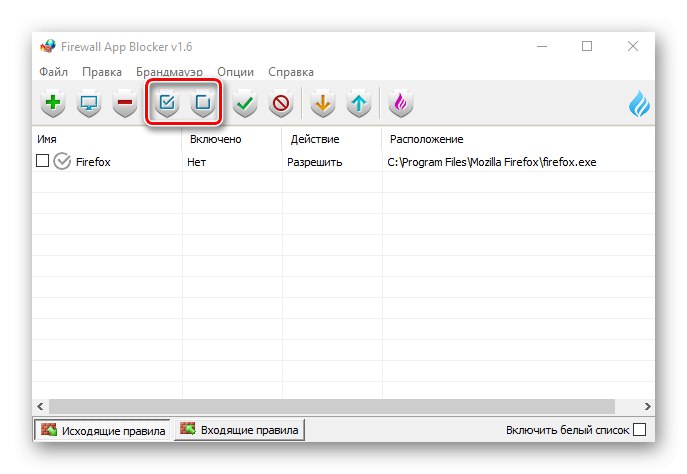687x474 pixels.
Task: Click the Имя column header
Action: tap(107, 139)
